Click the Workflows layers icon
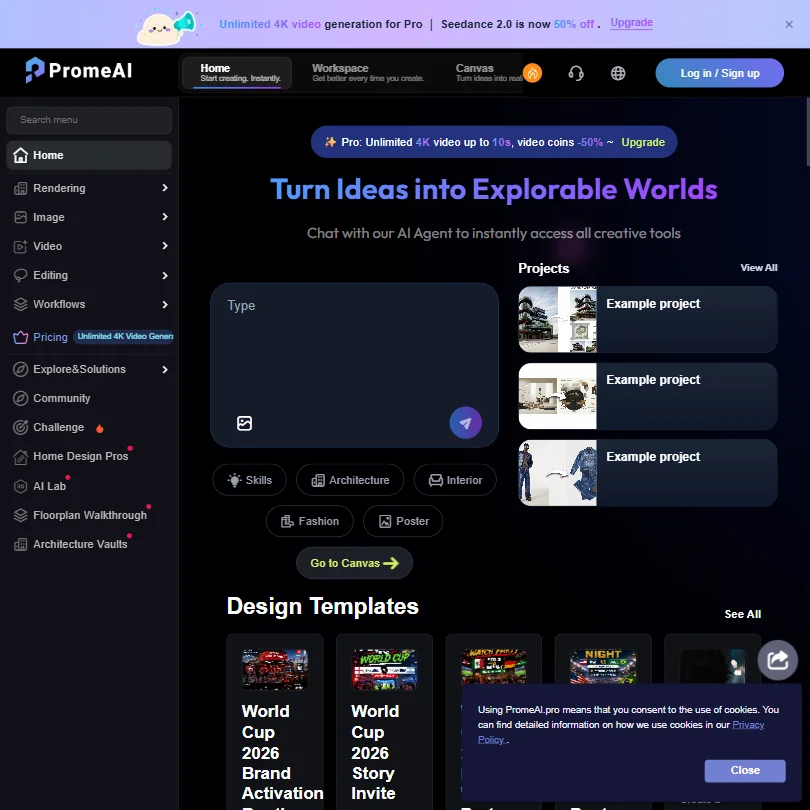This screenshot has height=810, width=810. pos(21,304)
